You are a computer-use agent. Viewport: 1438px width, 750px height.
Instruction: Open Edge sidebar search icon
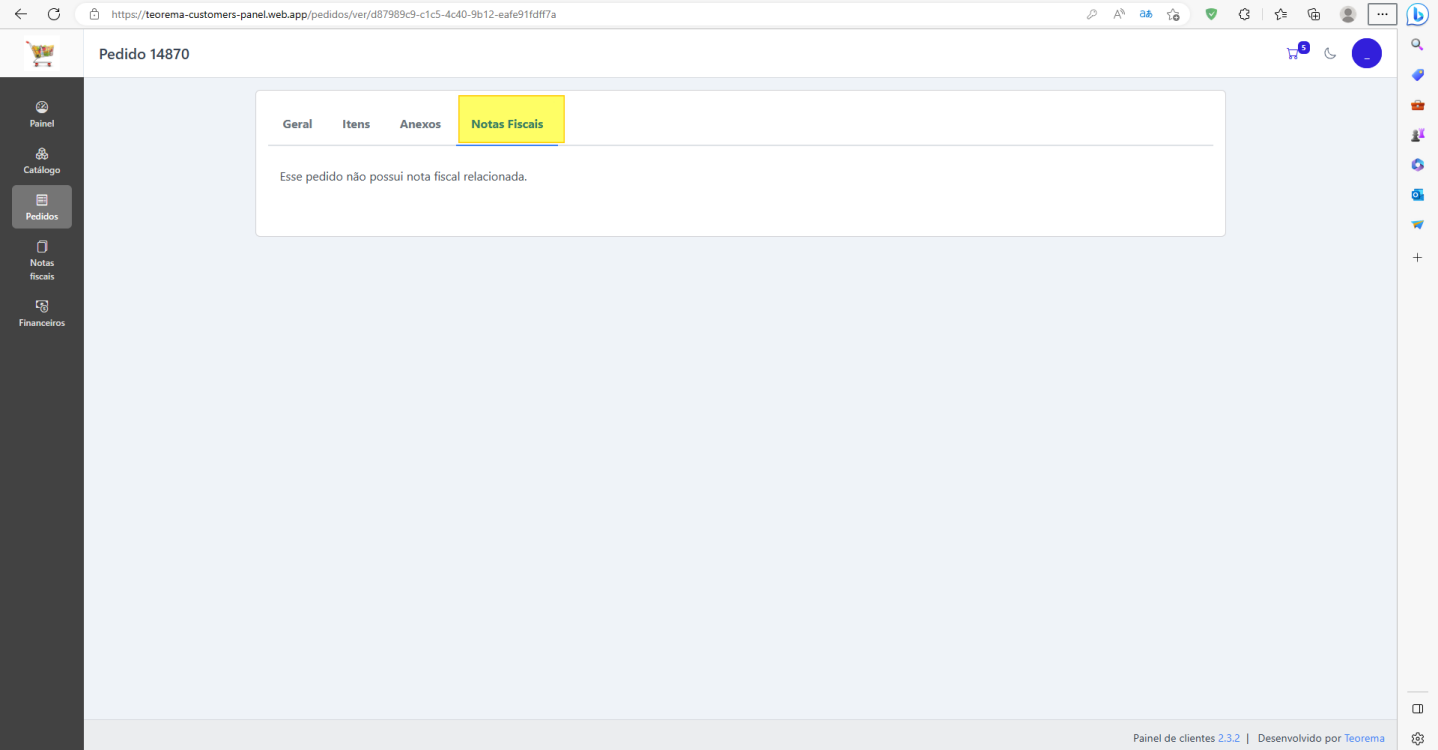coord(1417,45)
